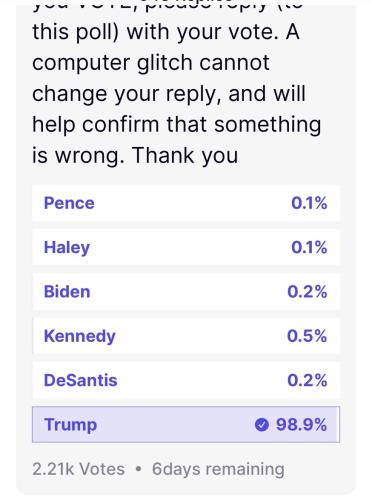Click the 6days remaining label
The width and height of the screenshot is (372, 500).
pos(218,469)
